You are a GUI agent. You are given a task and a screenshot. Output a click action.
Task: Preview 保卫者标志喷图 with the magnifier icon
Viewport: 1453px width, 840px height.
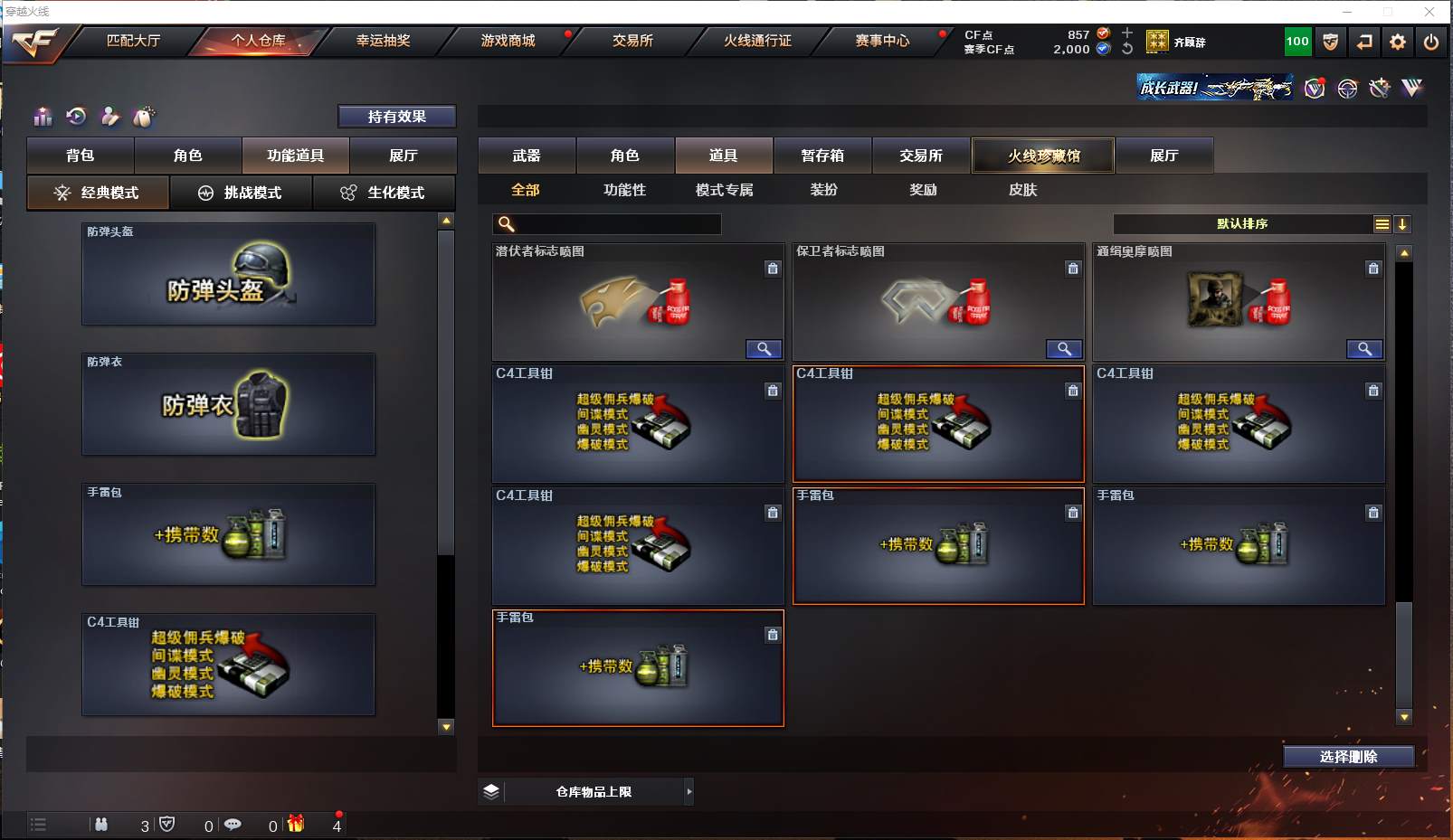tap(1064, 349)
